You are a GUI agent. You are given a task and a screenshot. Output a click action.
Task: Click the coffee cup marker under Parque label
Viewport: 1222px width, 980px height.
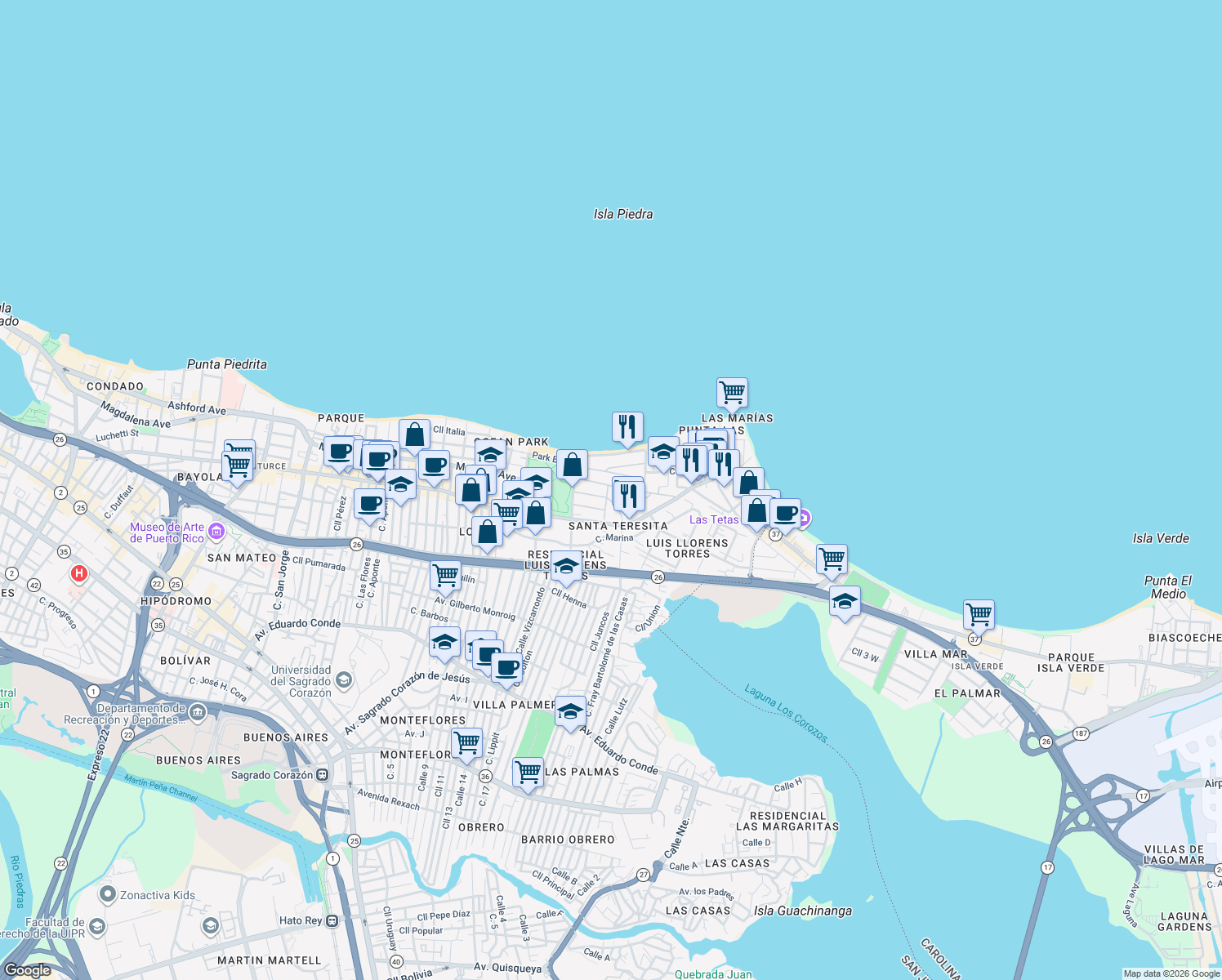339,452
